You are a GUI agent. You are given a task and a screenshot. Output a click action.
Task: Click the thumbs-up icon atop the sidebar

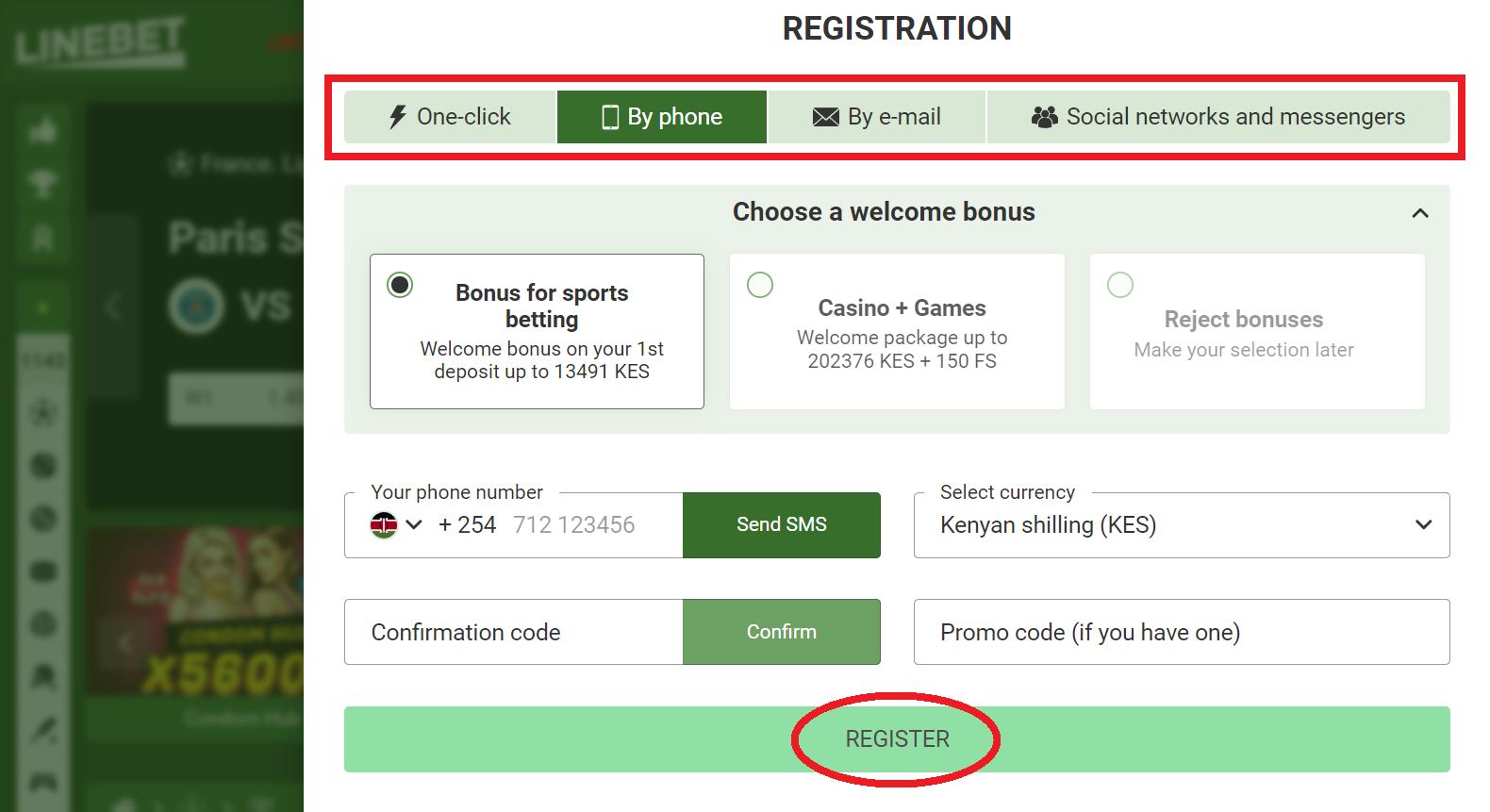pos(43,129)
